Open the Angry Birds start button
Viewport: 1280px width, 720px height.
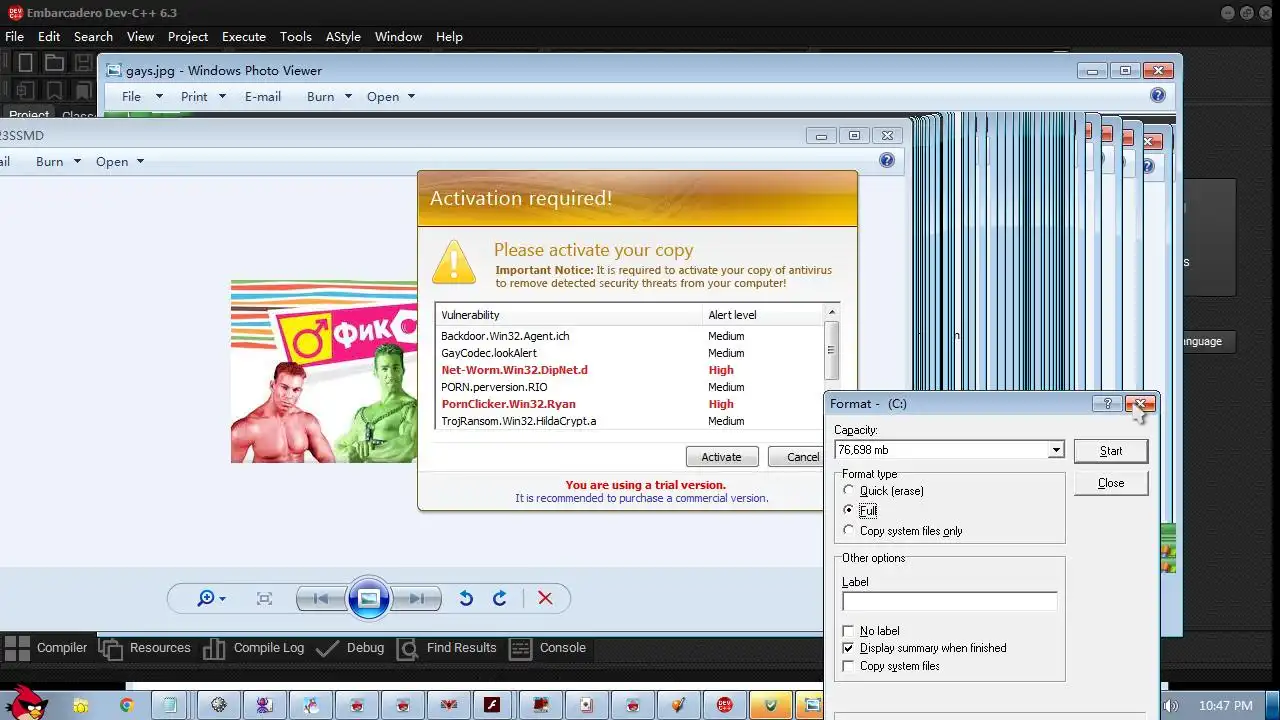pos(25,703)
